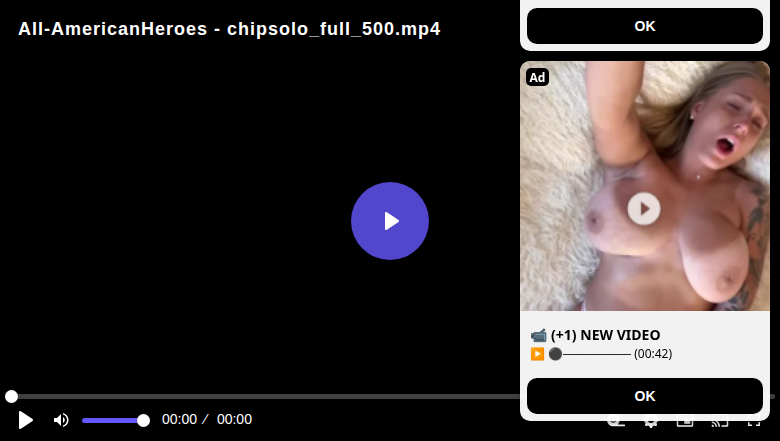Image resolution: width=780 pixels, height=441 pixels.
Task: Click the seek bar handle at start
Action: [11, 396]
